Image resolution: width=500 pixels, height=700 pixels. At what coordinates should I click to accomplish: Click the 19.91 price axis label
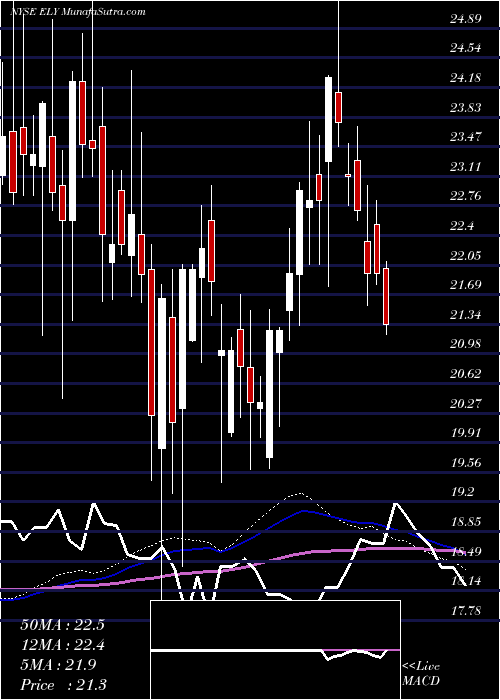coord(466,433)
